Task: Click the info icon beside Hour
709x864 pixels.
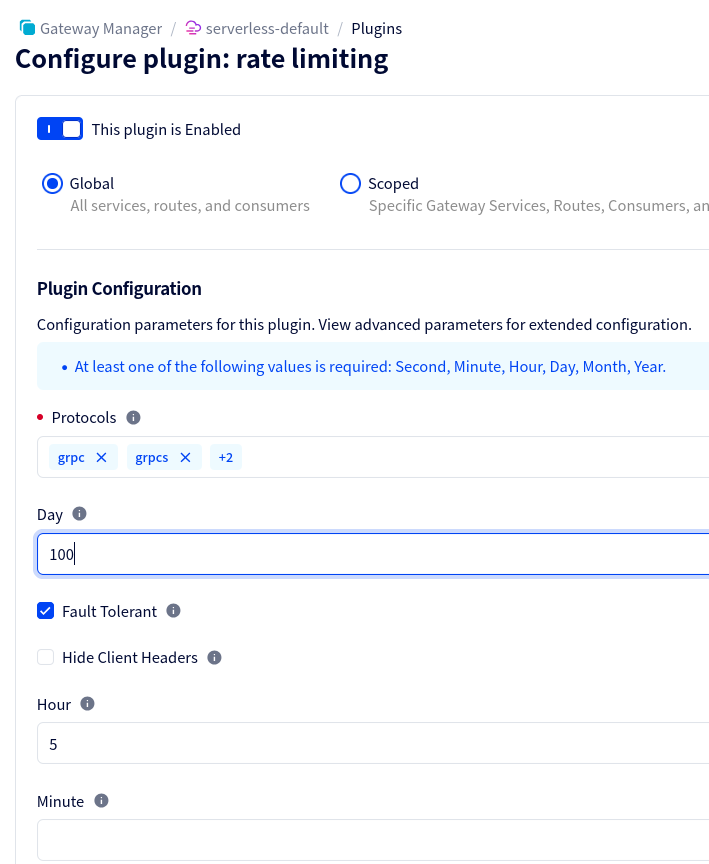Action: tap(87, 704)
